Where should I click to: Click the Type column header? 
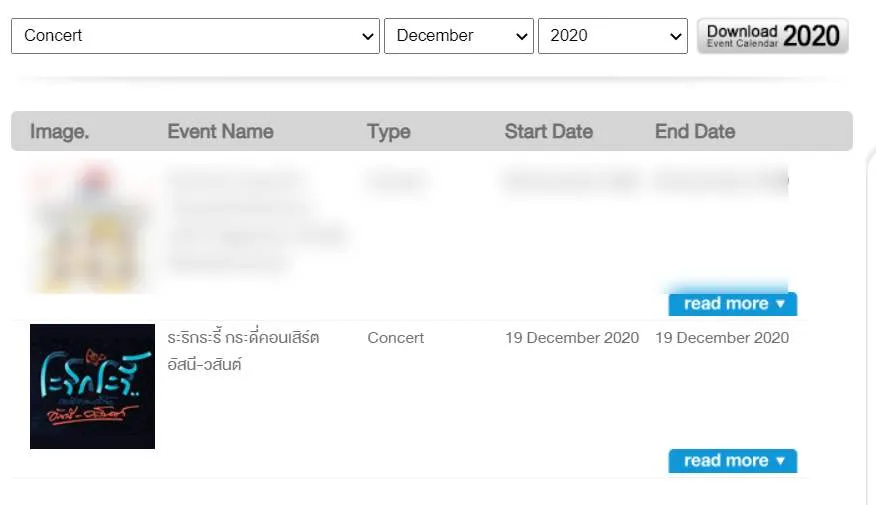pos(388,131)
